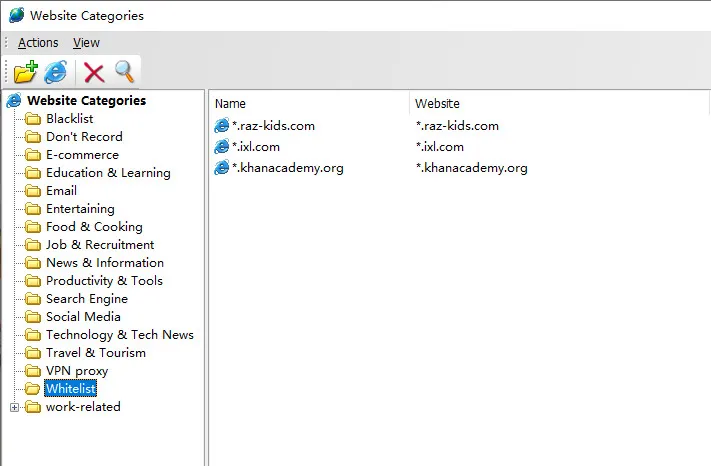The image size is (711, 466).
Task: Select the *.ixl.com entry name
Action: pos(256,147)
